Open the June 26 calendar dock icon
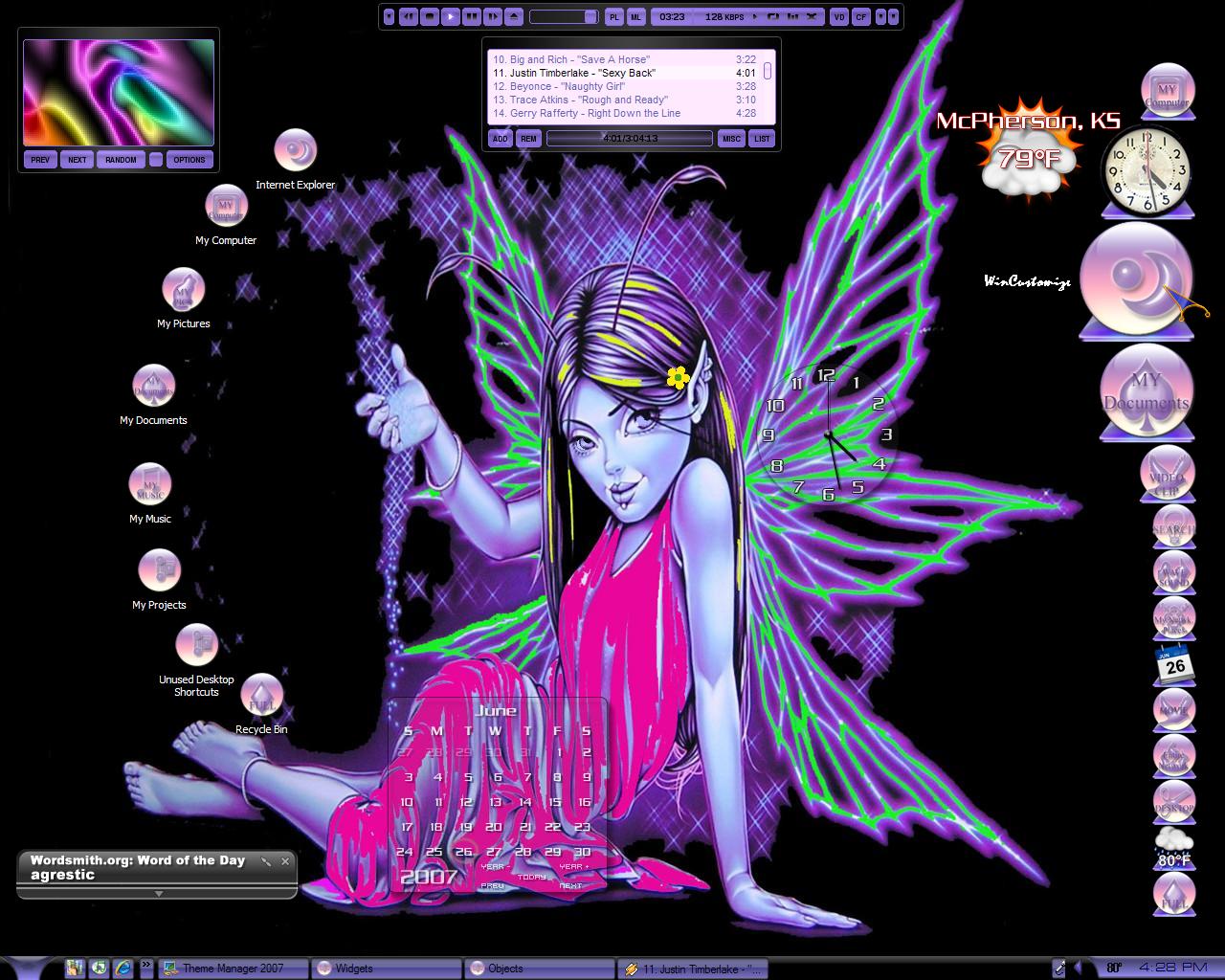The height and width of the screenshot is (980, 1225). click(1173, 665)
